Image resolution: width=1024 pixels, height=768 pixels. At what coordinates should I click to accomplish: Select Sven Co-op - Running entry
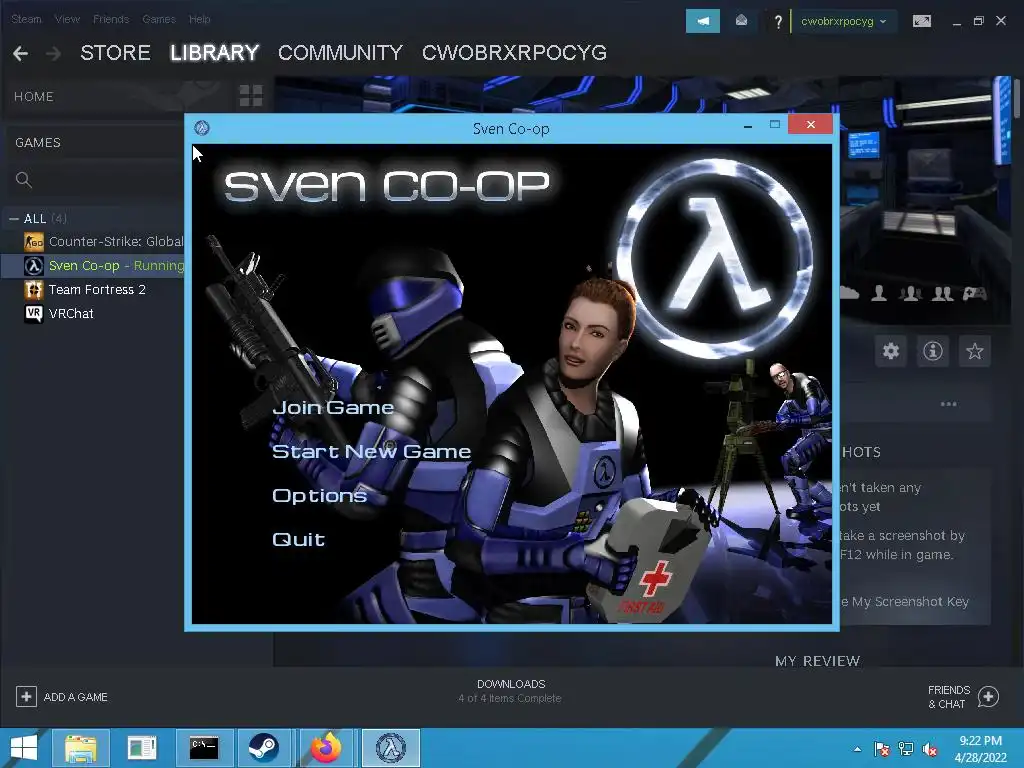tap(116, 266)
